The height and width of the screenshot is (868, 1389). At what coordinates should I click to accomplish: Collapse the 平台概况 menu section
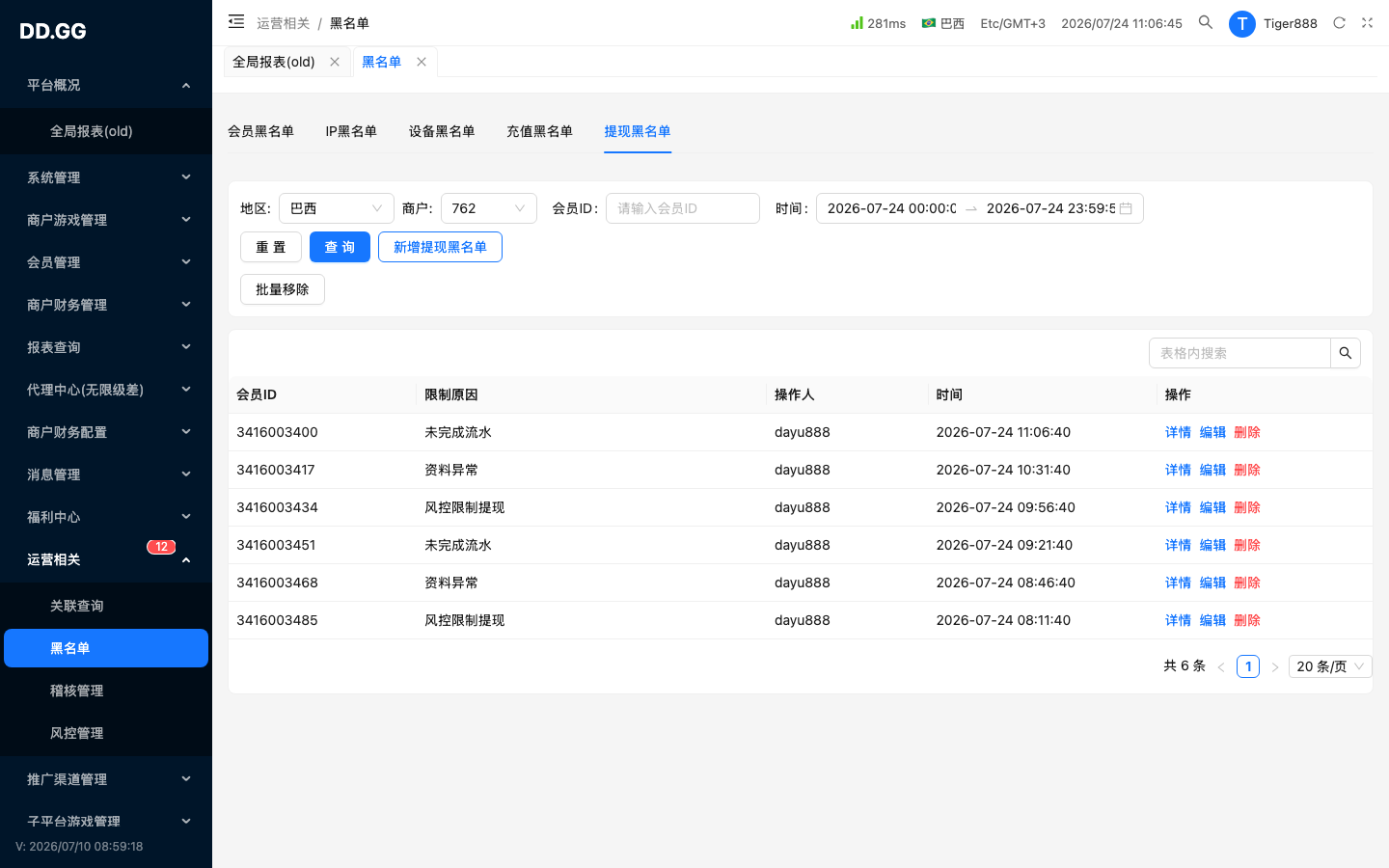click(x=106, y=85)
